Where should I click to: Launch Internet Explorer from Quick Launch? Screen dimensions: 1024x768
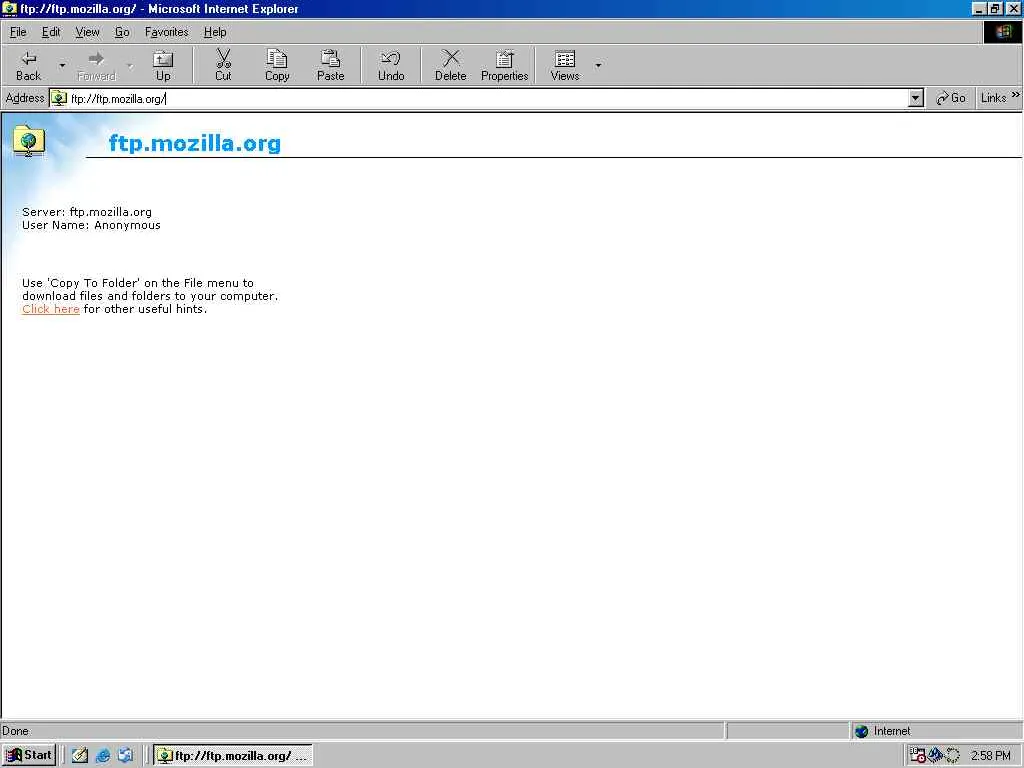(x=103, y=756)
